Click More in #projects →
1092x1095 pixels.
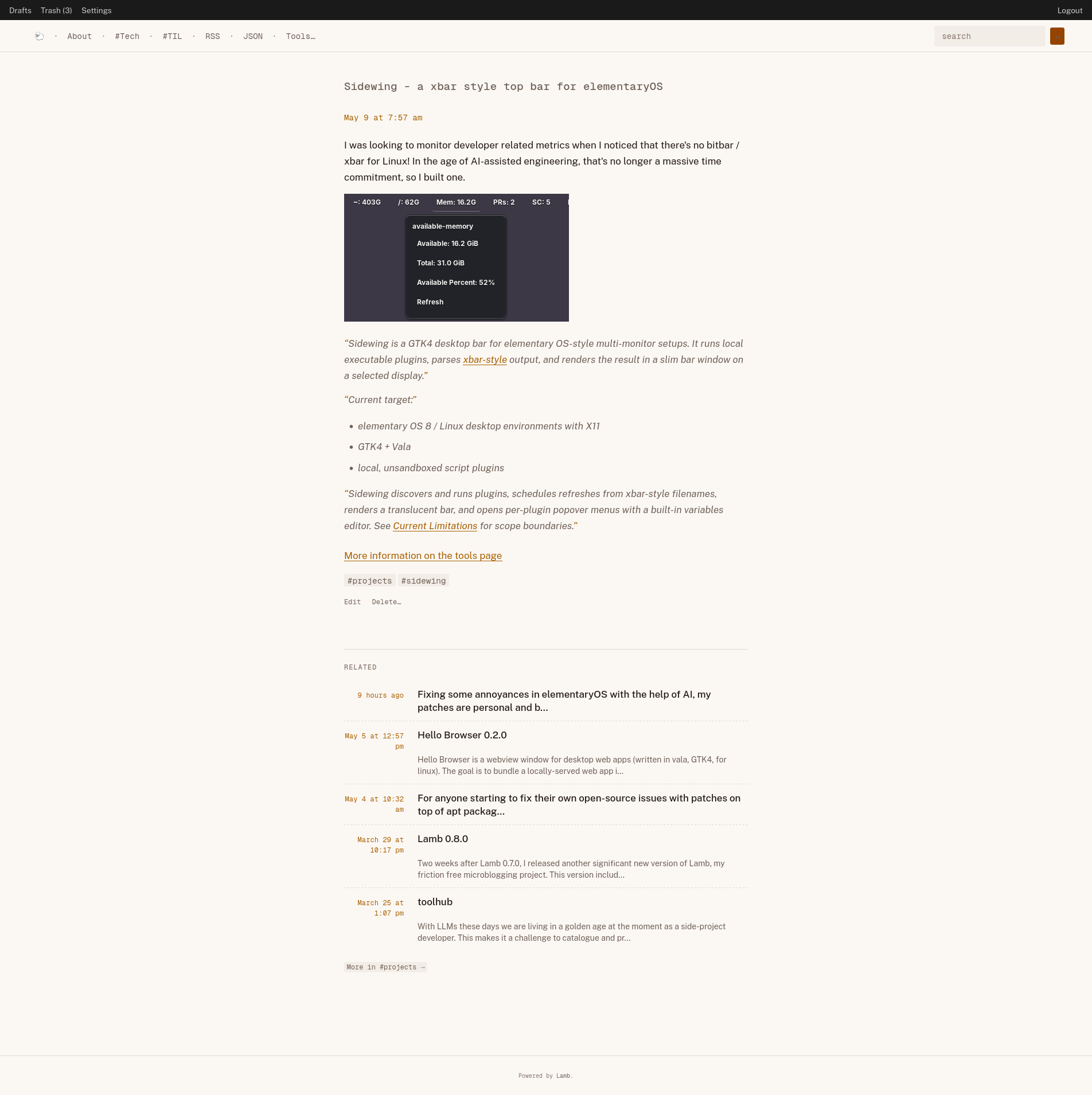point(385,967)
